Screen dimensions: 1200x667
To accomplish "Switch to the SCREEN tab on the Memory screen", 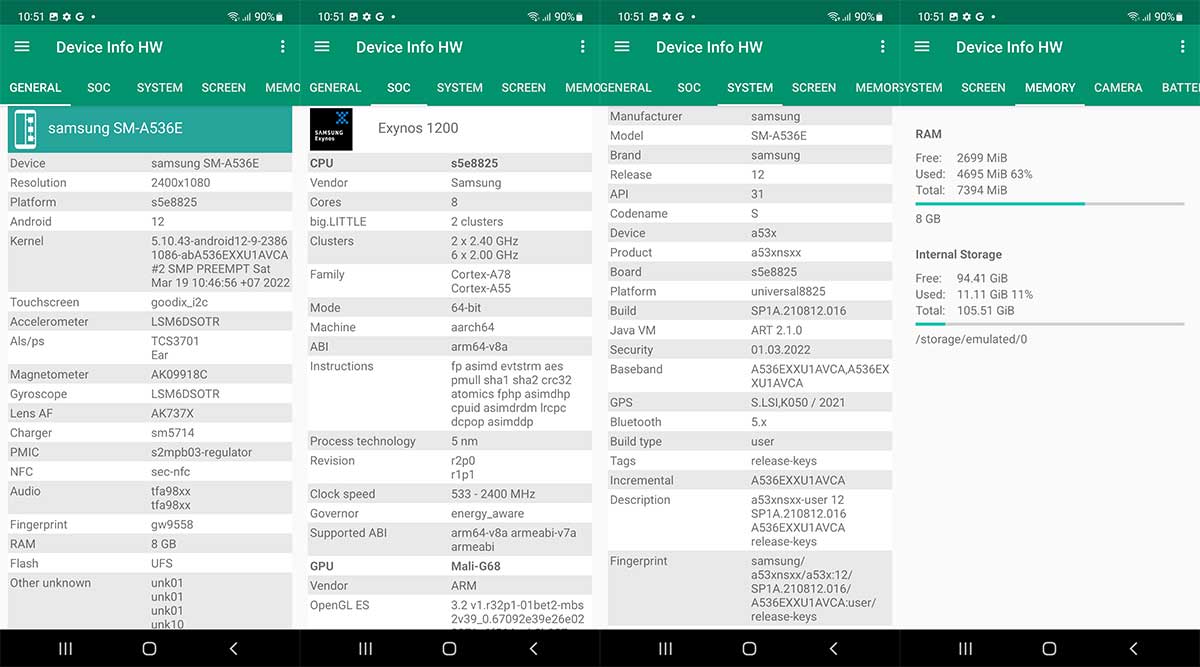I will coord(984,88).
